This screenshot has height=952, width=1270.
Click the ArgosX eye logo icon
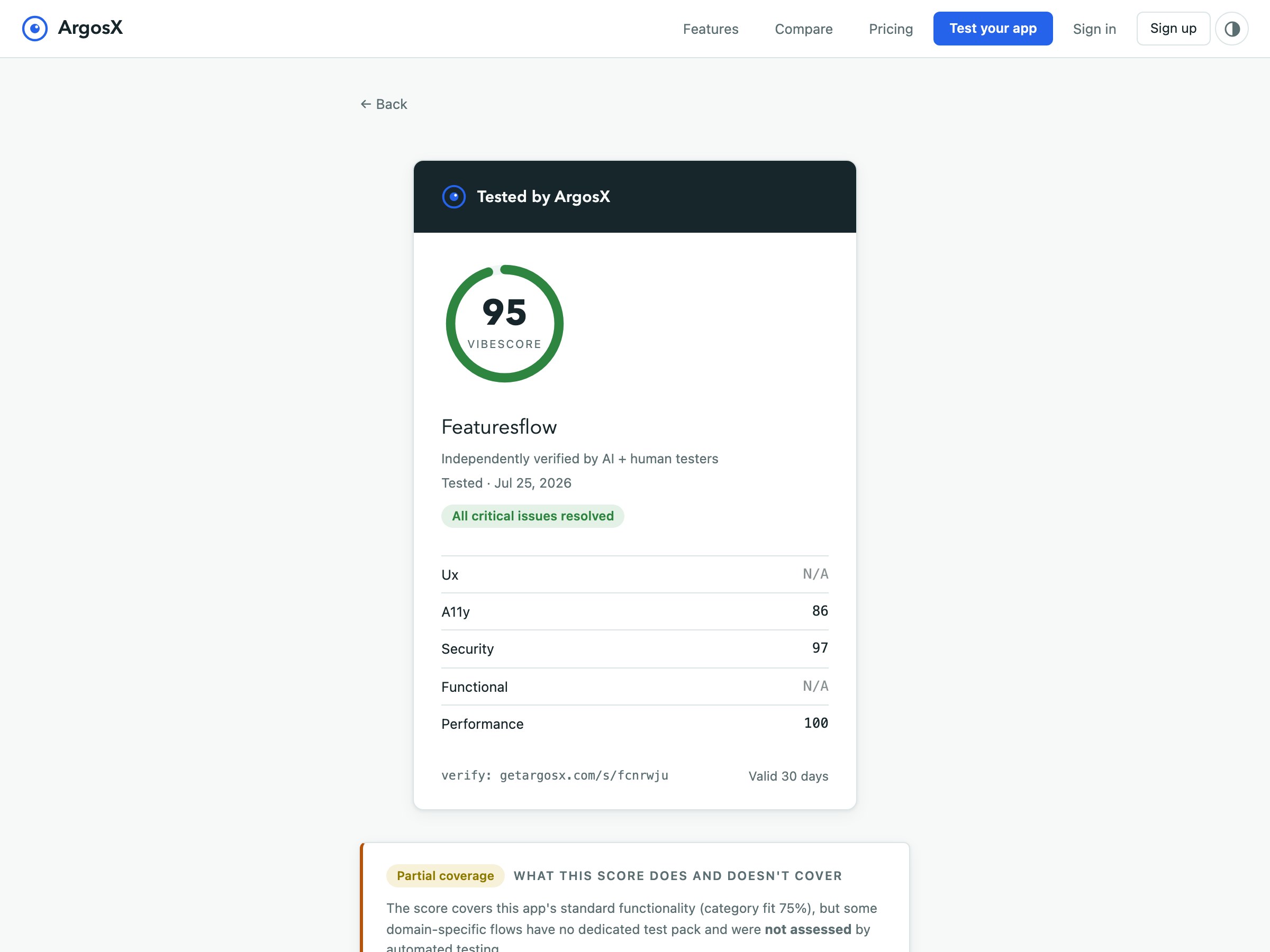pos(35,29)
